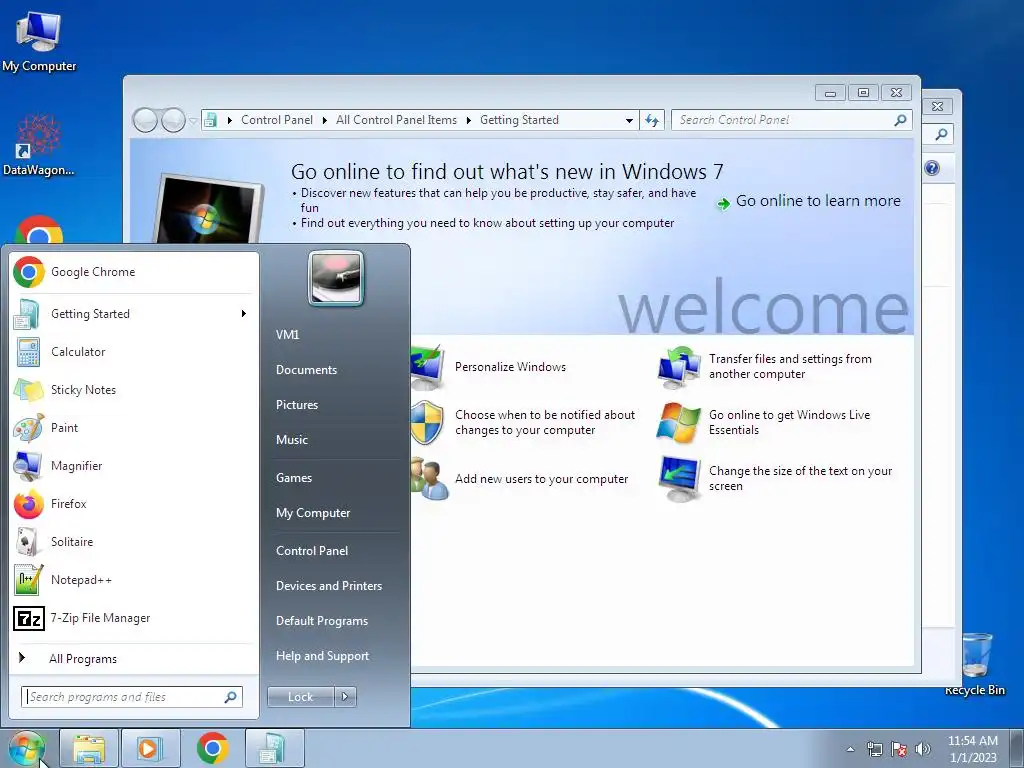Screen dimensions: 1024x768
Task: Open My Computer in Start menu right pane
Action: (x=334, y=513)
